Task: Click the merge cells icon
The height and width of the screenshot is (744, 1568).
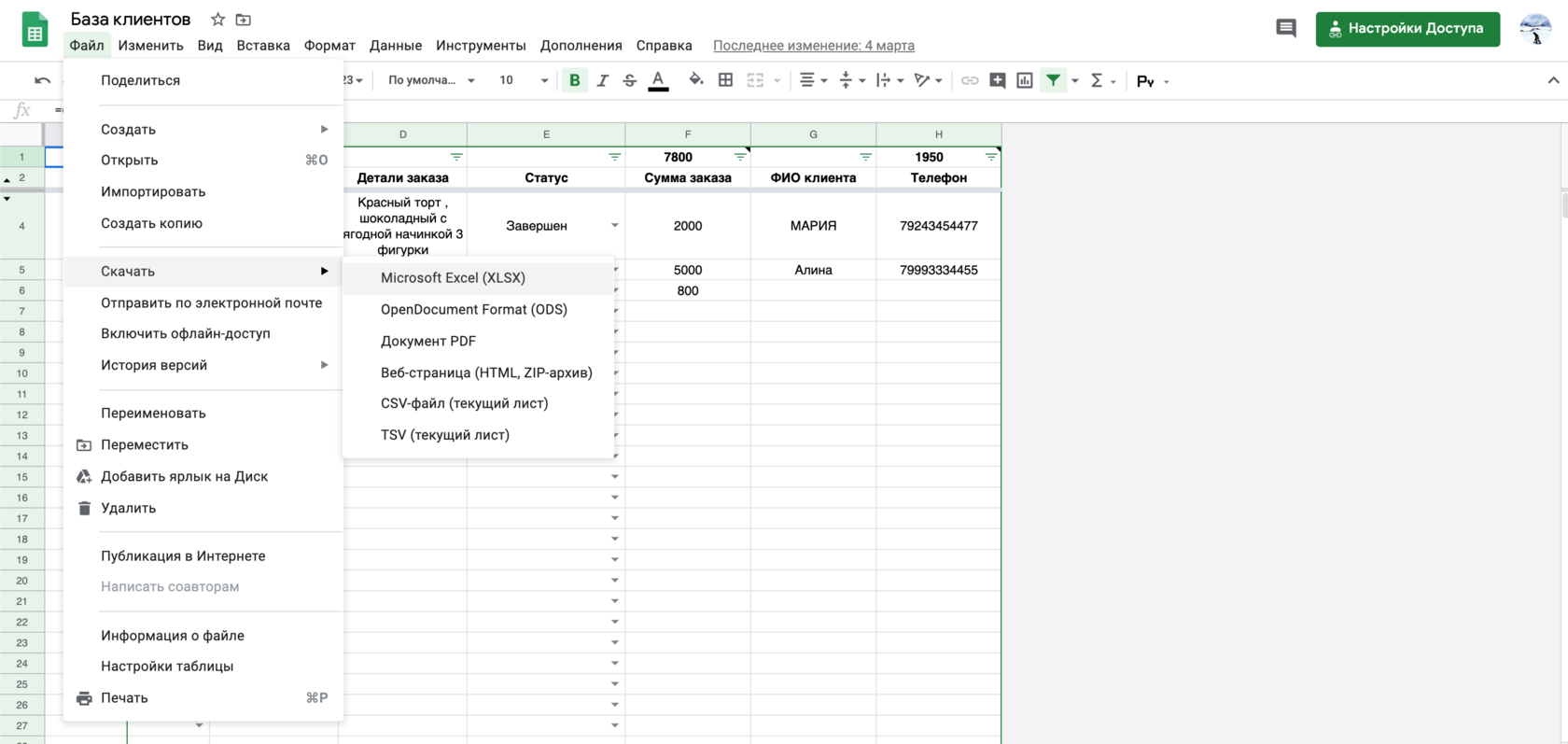Action: pos(755,80)
